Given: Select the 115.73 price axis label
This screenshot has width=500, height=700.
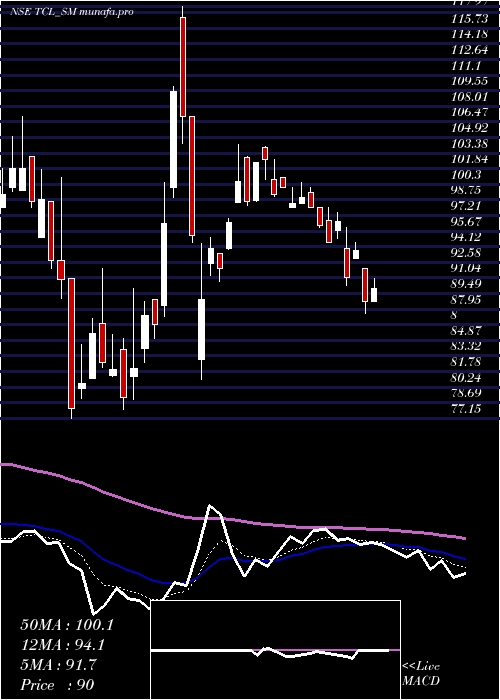Looking at the screenshot, I should tap(468, 20).
